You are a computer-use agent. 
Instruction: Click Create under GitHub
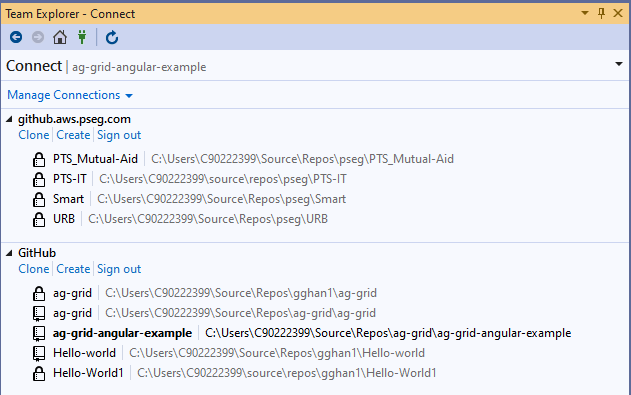[73, 269]
